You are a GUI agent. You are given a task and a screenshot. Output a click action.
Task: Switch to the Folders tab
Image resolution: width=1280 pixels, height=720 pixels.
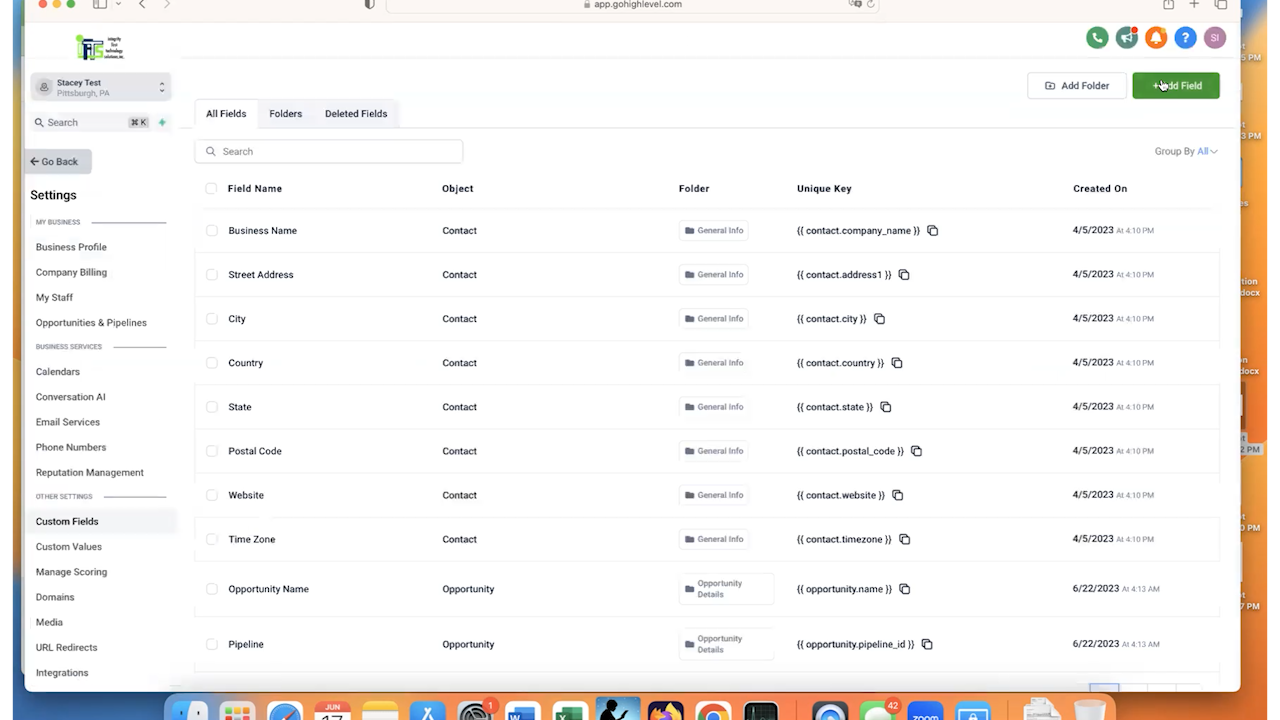click(285, 113)
